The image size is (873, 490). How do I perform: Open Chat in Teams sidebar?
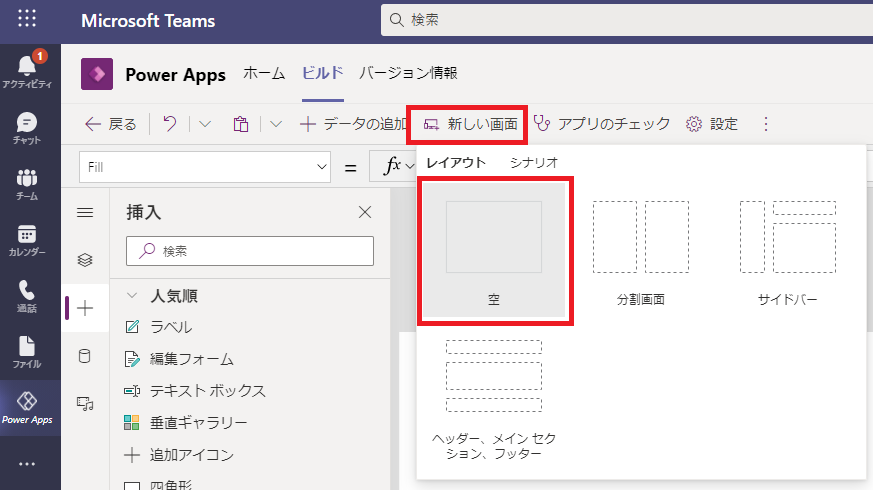point(27,129)
